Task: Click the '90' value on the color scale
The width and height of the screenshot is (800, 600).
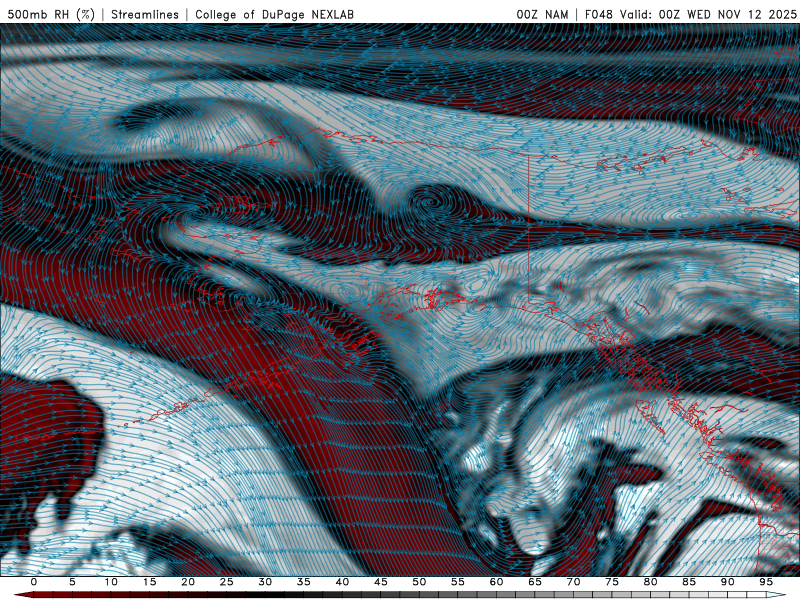Action: [727, 582]
